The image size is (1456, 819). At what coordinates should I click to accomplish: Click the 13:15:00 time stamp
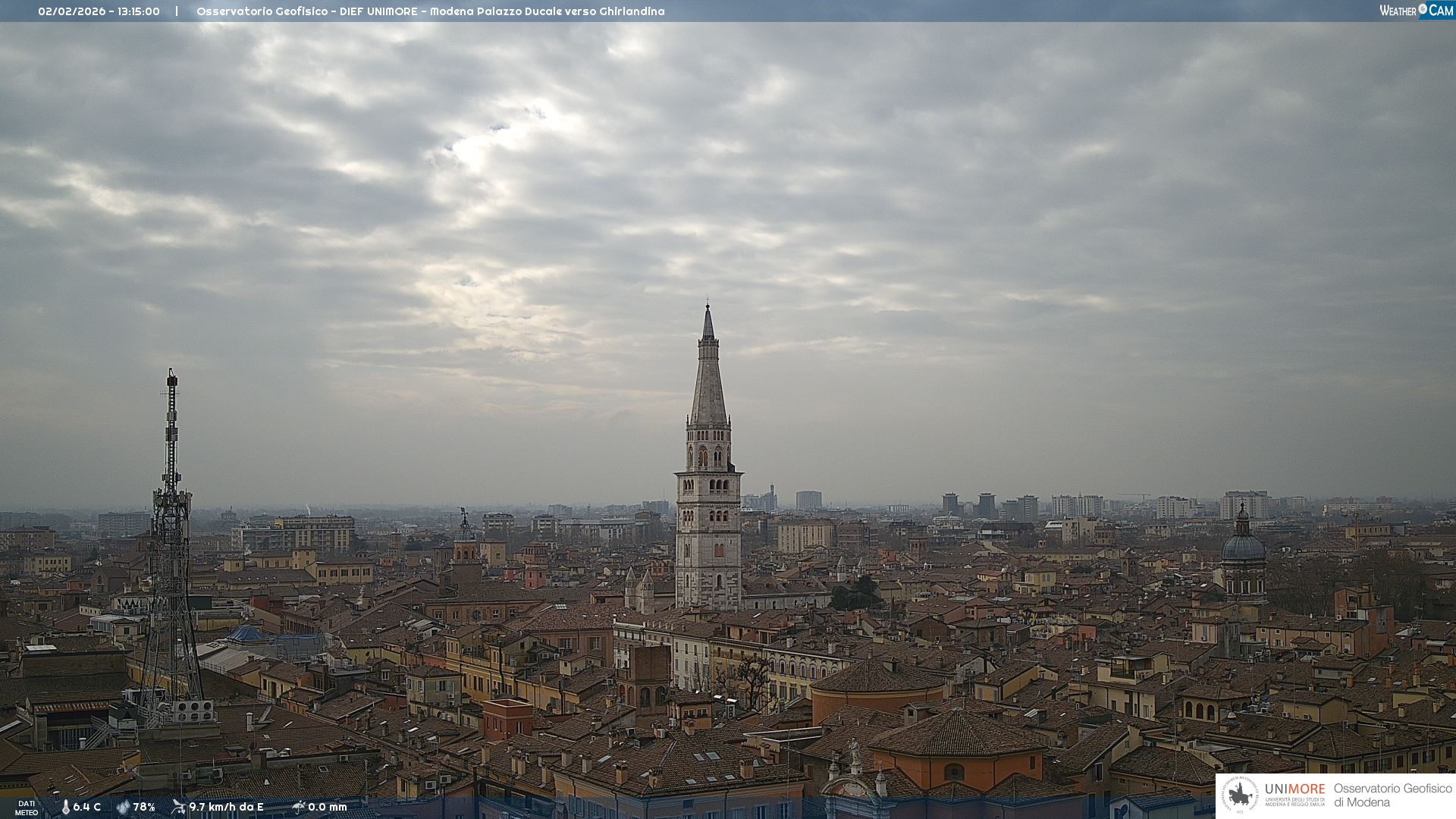(x=138, y=11)
